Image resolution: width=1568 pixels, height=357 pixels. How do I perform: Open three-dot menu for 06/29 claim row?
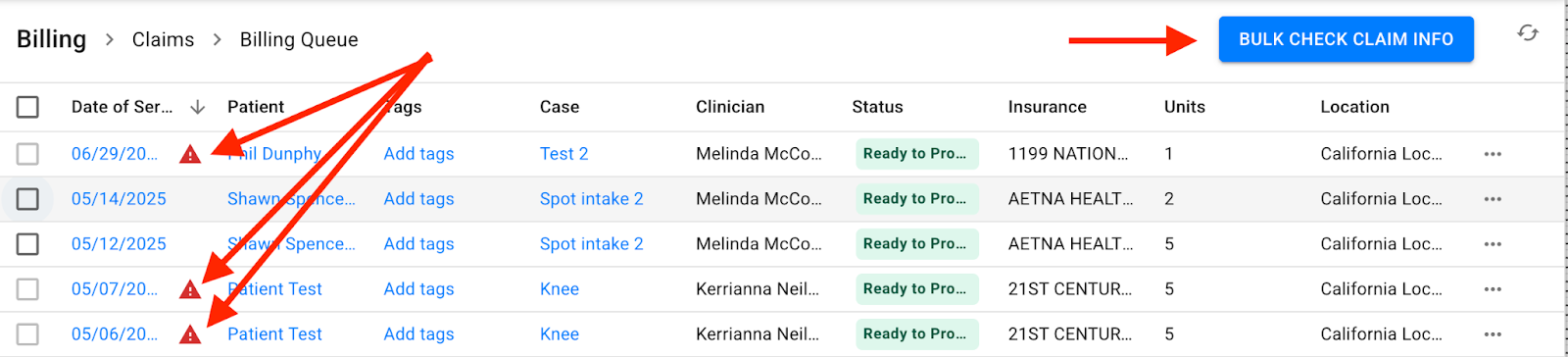(x=1493, y=154)
